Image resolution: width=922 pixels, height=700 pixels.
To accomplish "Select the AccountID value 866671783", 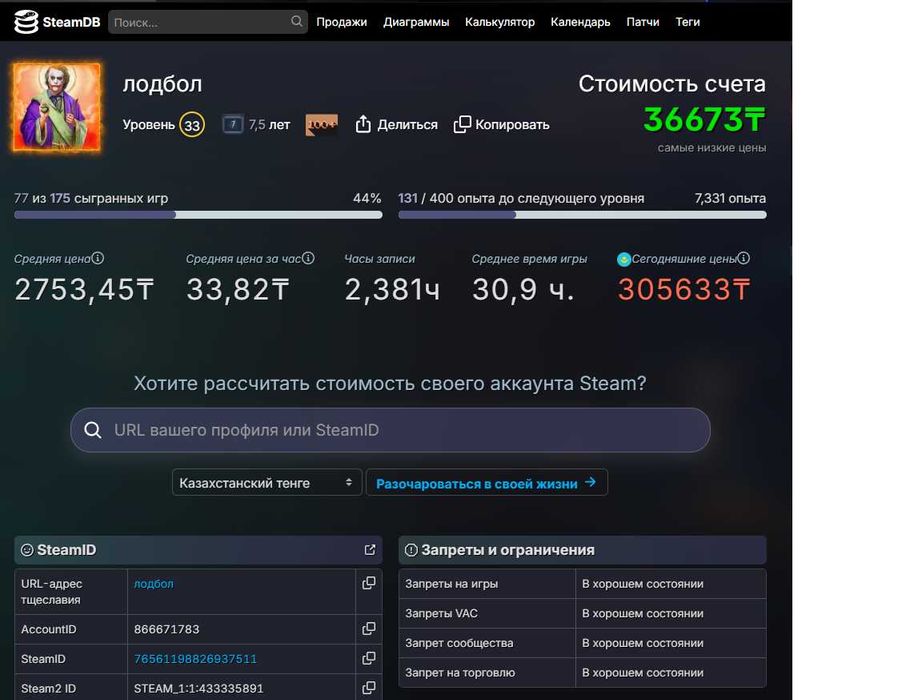I will click(x=166, y=629).
